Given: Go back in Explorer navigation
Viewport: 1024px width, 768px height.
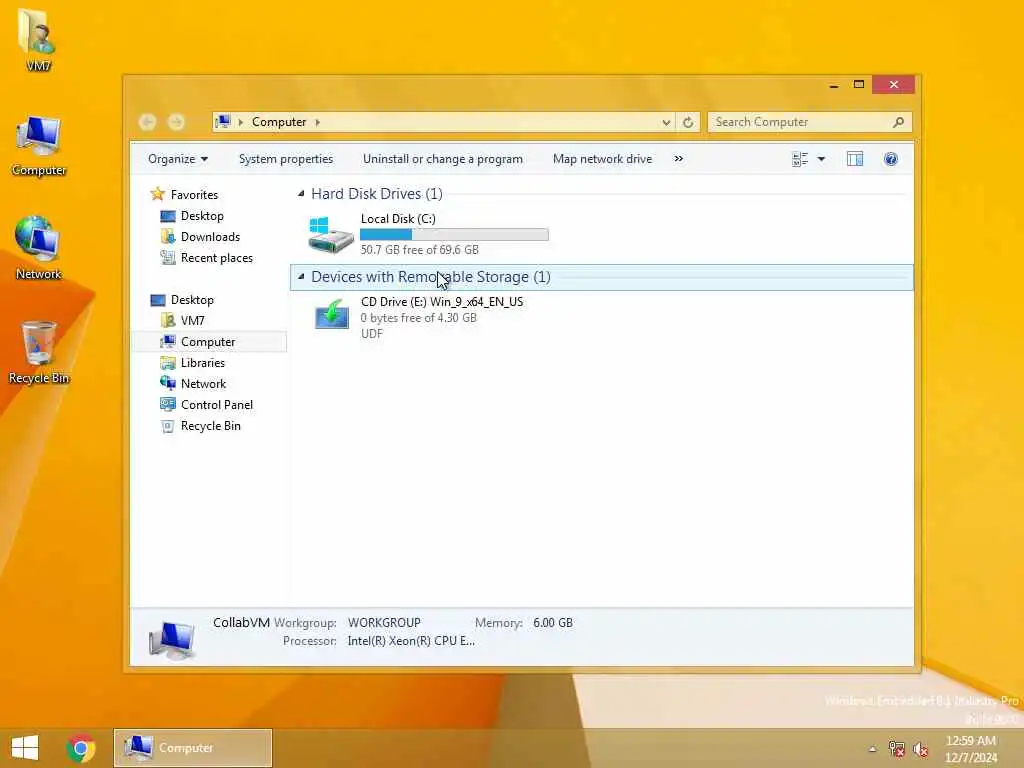Looking at the screenshot, I should pos(148,121).
